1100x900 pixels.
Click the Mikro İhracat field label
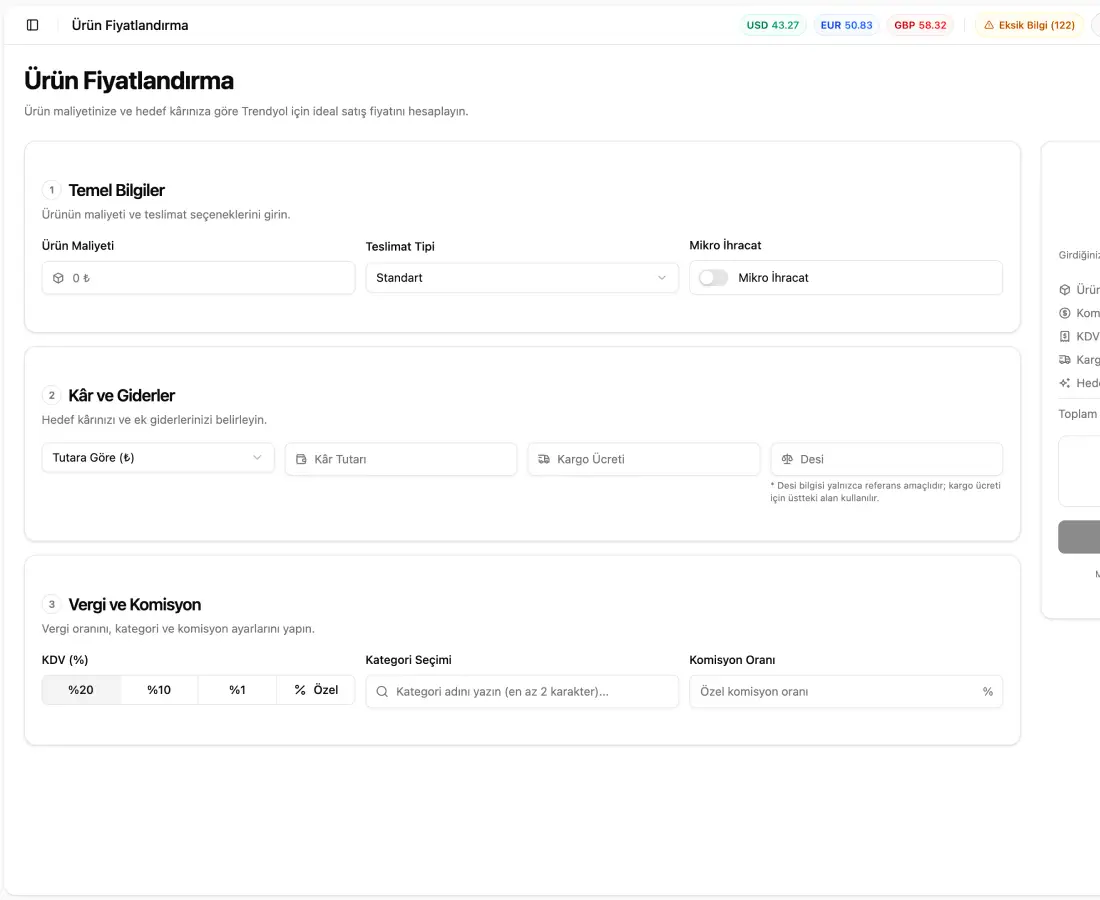tap(725, 246)
